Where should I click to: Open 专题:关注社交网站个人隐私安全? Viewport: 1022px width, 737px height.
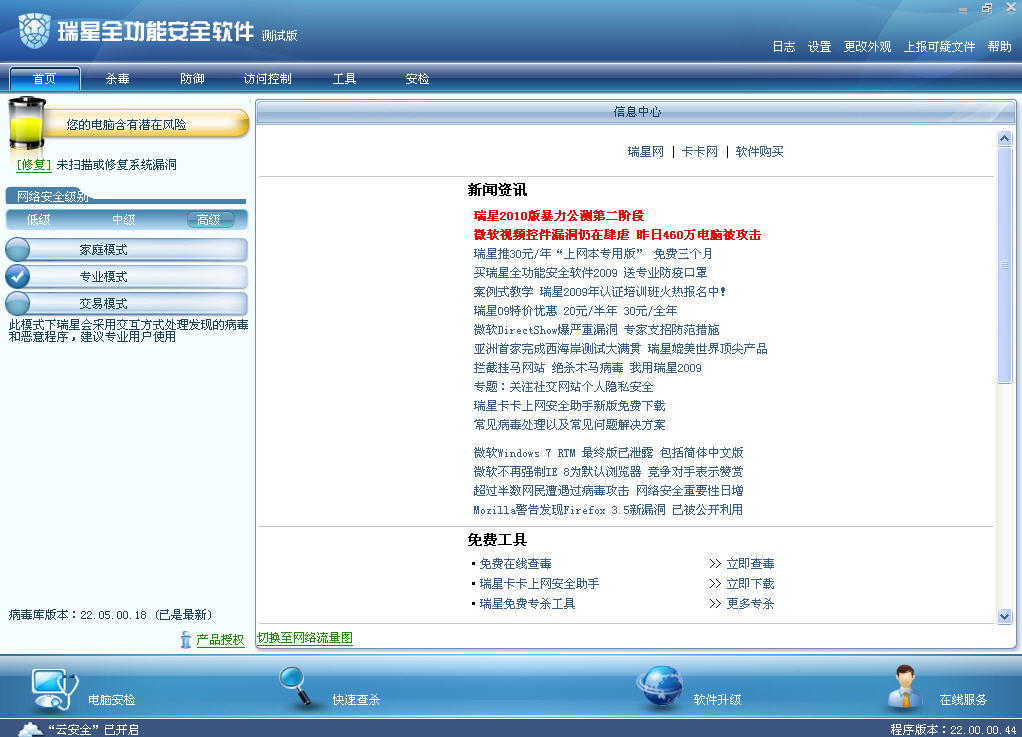pyautogui.click(x=563, y=386)
